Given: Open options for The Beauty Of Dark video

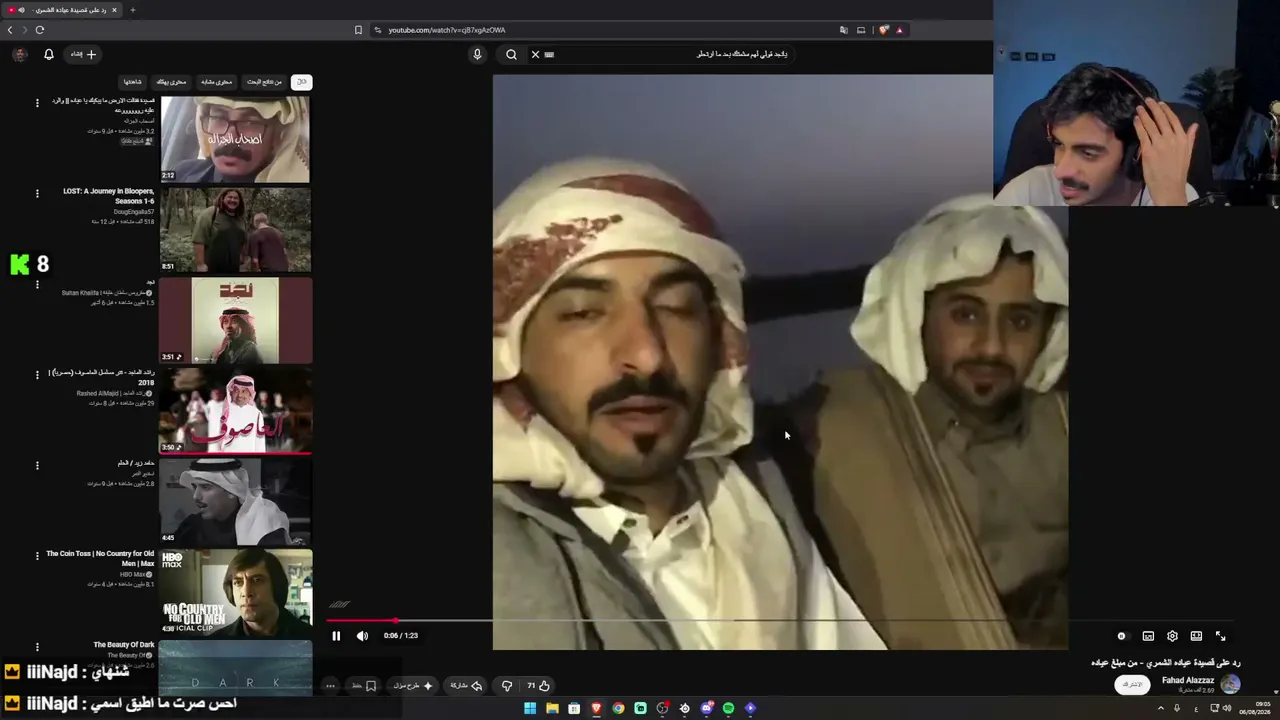Looking at the screenshot, I should [37, 647].
